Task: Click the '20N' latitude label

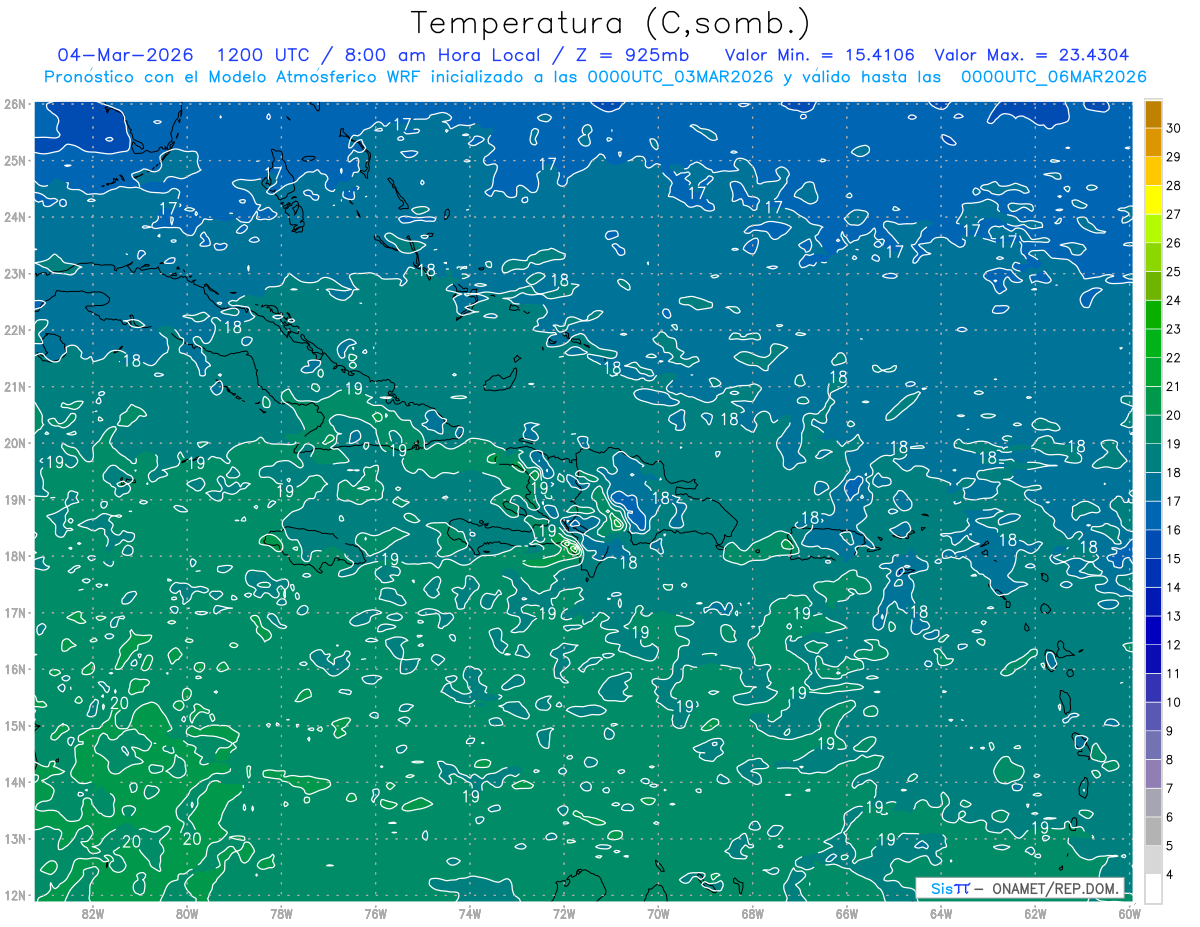Action: [x=14, y=443]
